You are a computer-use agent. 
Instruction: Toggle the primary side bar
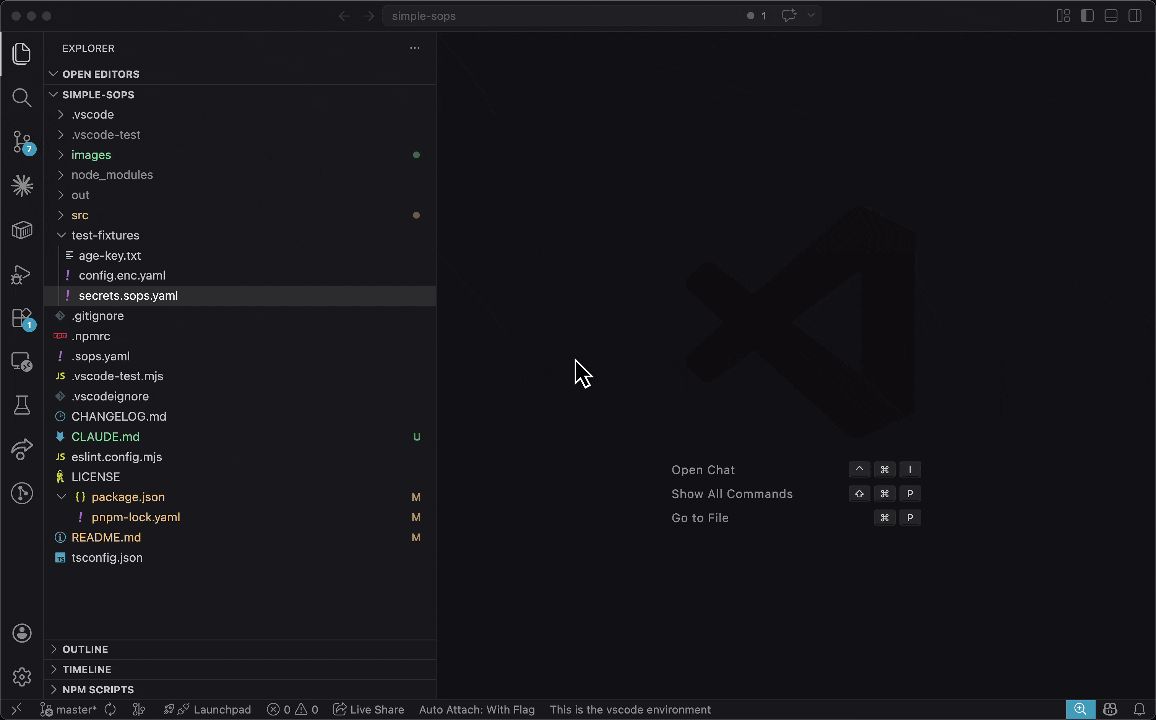click(1087, 15)
